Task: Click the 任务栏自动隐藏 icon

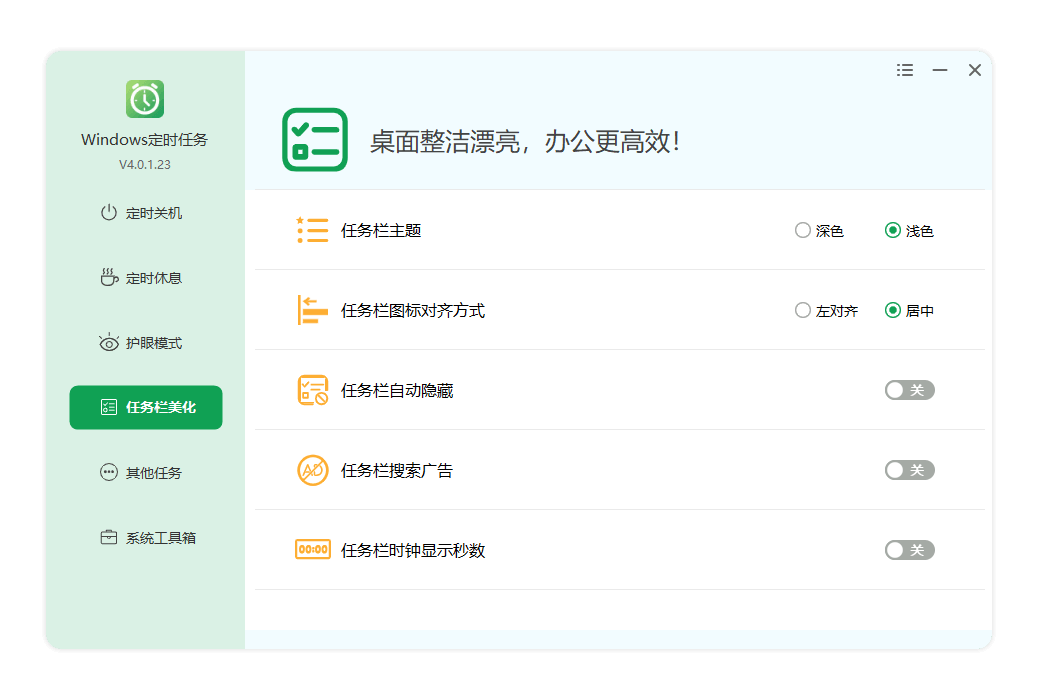Action: tap(312, 390)
